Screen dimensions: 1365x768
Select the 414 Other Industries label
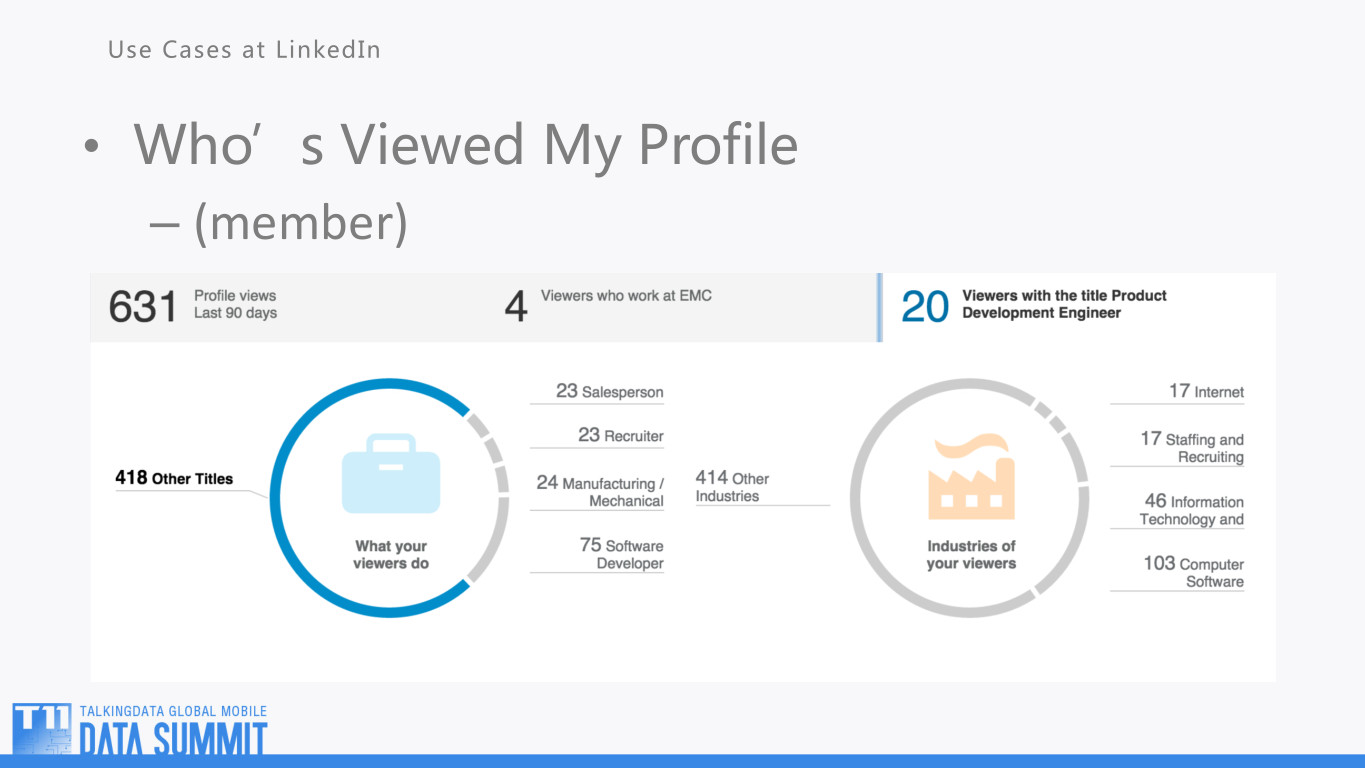click(x=733, y=487)
